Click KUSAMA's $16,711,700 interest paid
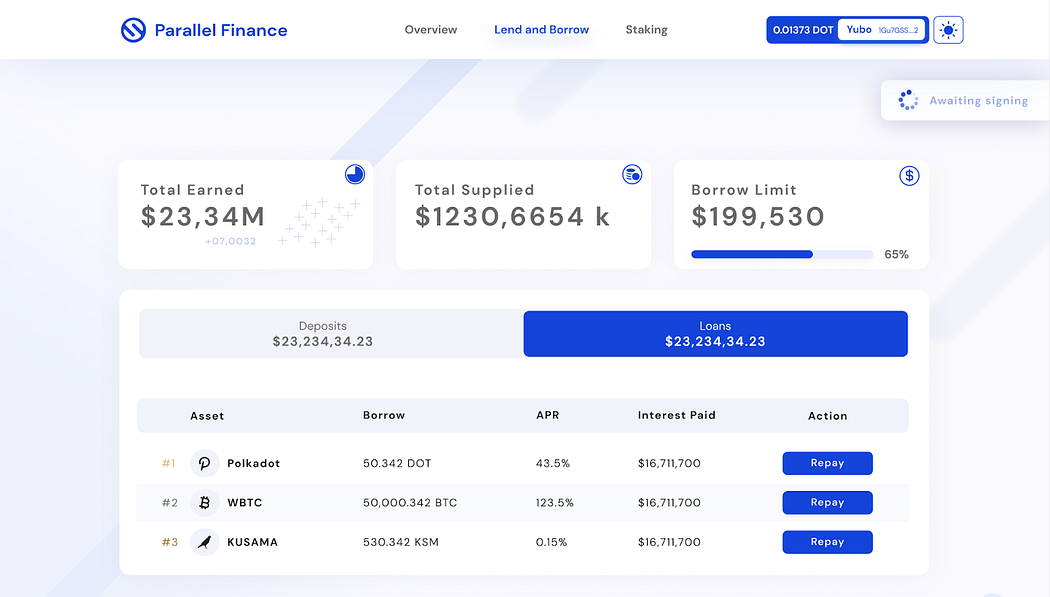 669,542
